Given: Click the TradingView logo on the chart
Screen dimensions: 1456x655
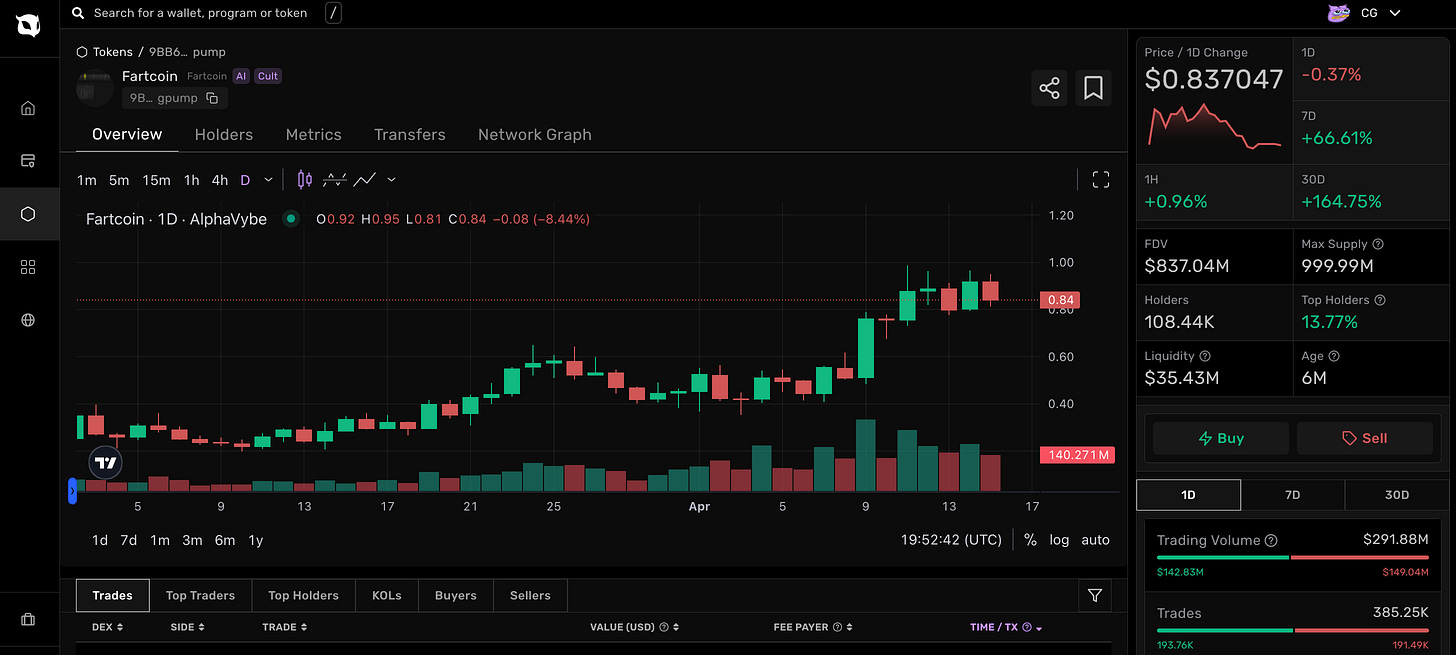Looking at the screenshot, I should point(106,463).
